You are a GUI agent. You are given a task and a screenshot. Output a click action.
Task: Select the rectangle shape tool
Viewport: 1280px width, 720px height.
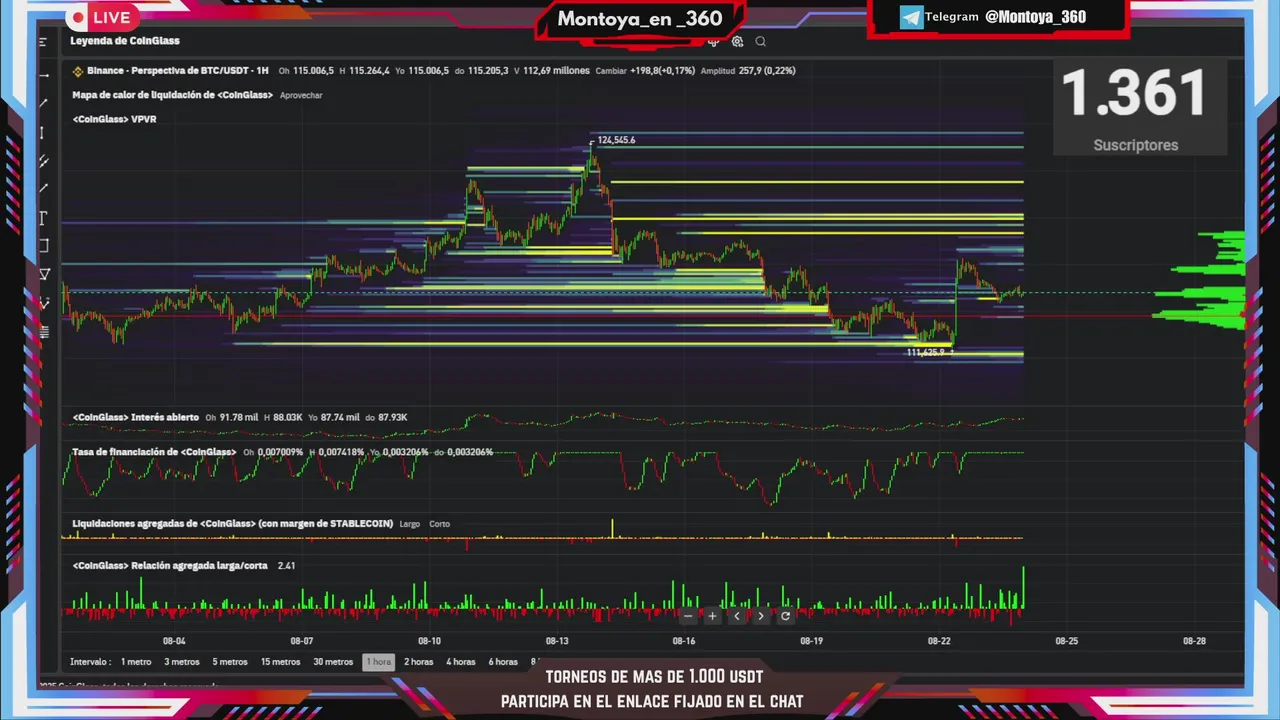coord(43,246)
